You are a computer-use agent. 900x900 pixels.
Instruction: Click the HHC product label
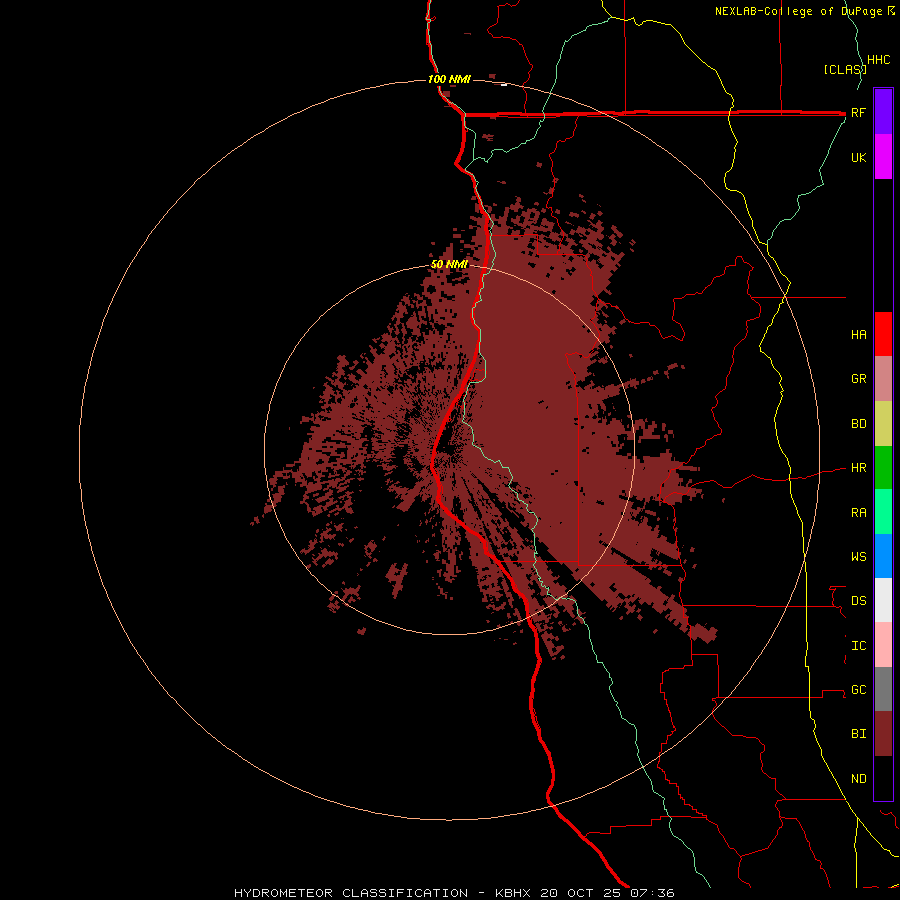click(878, 60)
